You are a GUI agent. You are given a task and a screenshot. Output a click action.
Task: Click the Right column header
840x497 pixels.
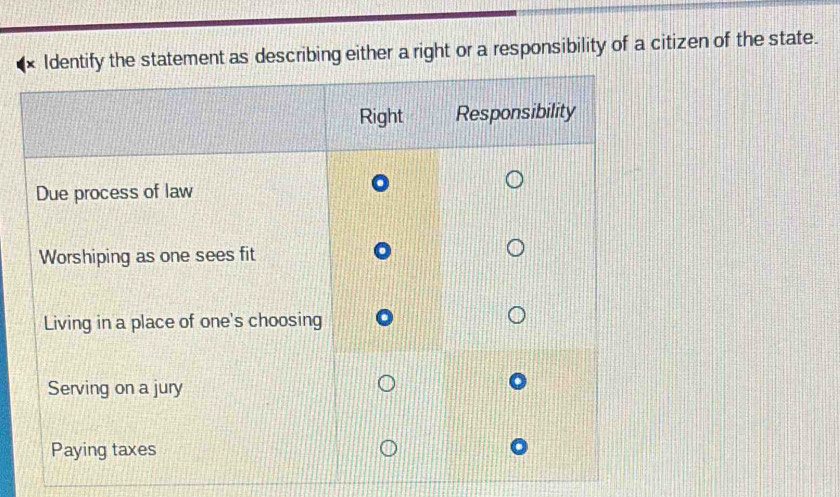click(x=380, y=116)
